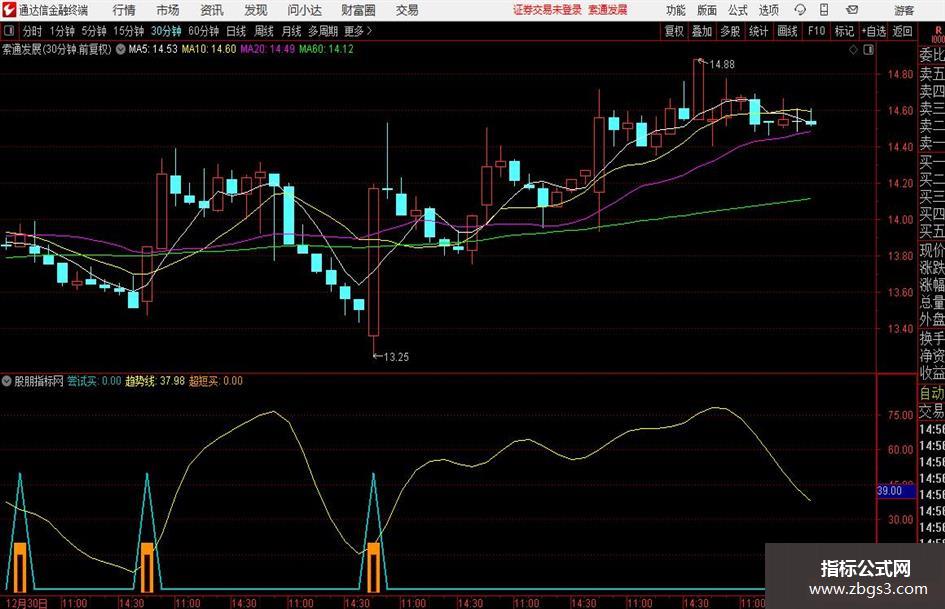
Task: Click the MA20: 14.49 label
Action: pos(268,49)
